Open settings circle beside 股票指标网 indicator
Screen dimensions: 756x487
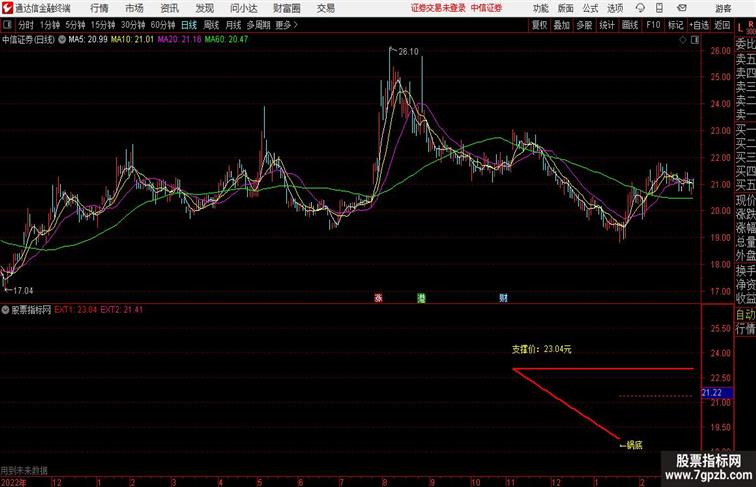(5, 310)
